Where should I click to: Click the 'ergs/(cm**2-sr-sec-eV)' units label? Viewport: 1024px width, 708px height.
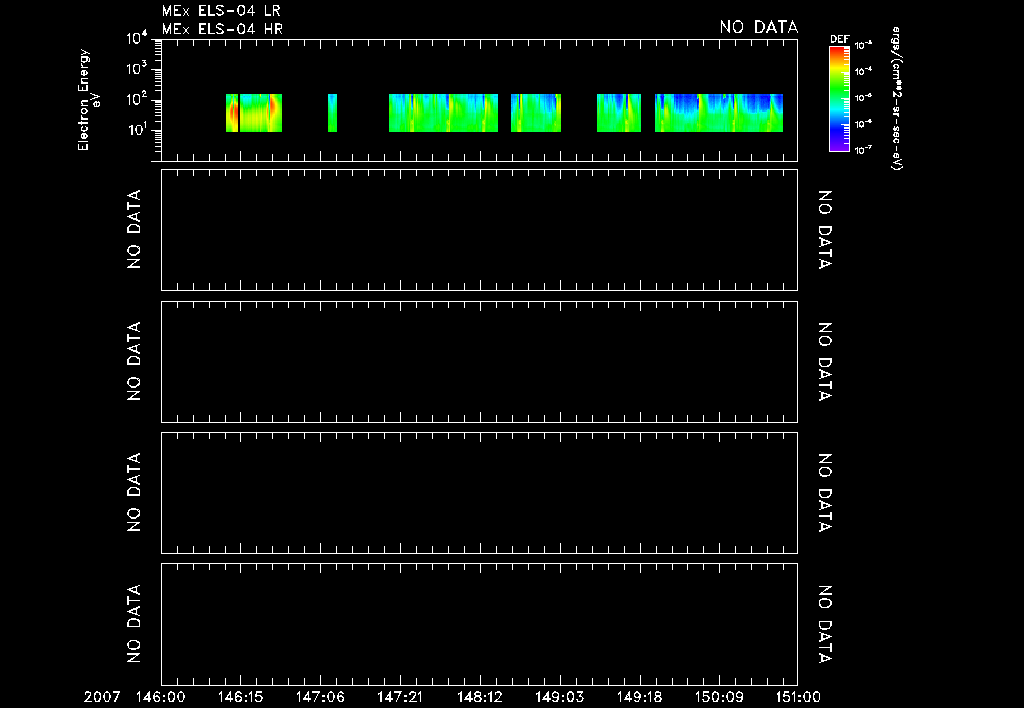point(897,99)
